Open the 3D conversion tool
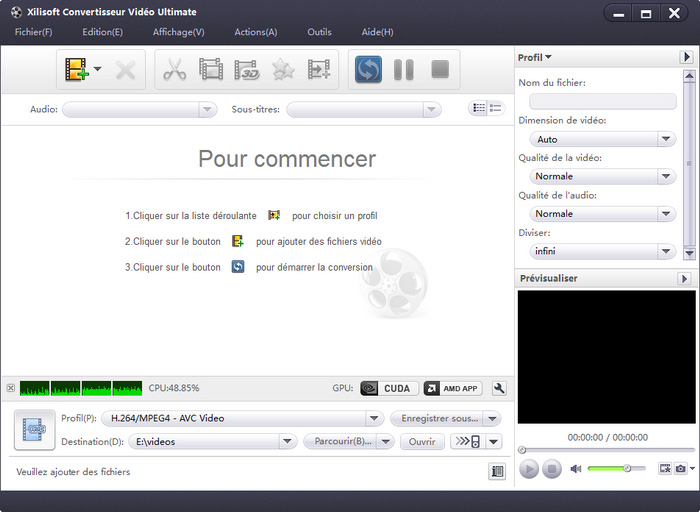700x512 pixels. (247, 70)
